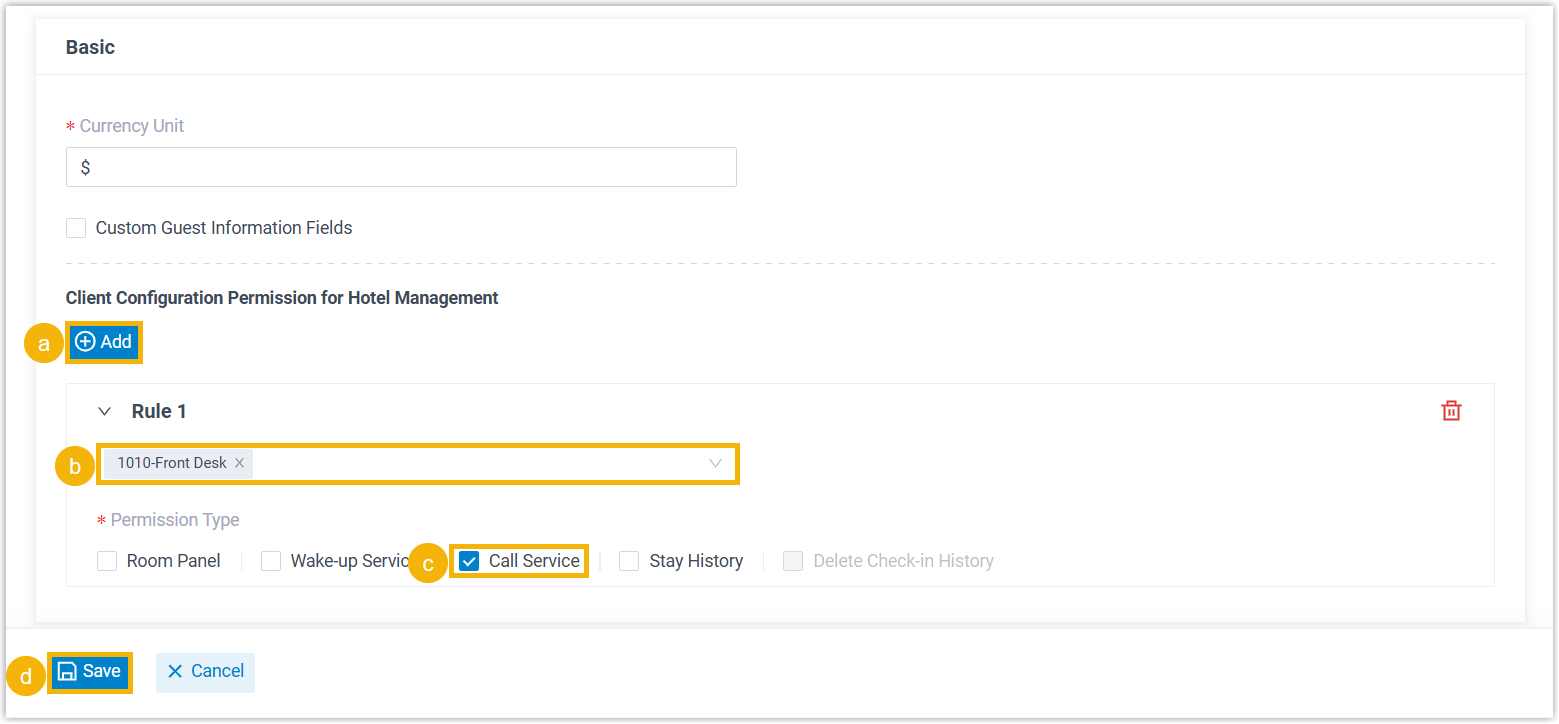
Task: Click the step b marker
Action: pyautogui.click(x=75, y=466)
